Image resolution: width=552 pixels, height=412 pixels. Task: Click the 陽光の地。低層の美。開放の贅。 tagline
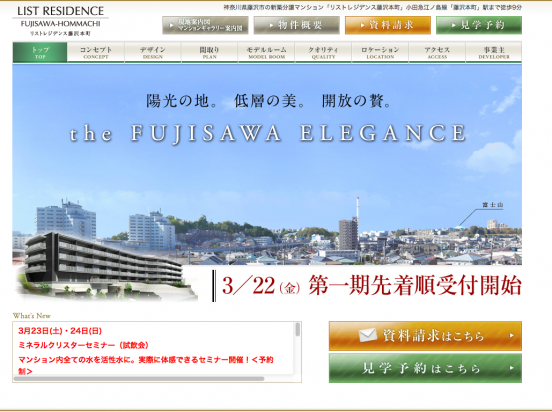(x=269, y=101)
